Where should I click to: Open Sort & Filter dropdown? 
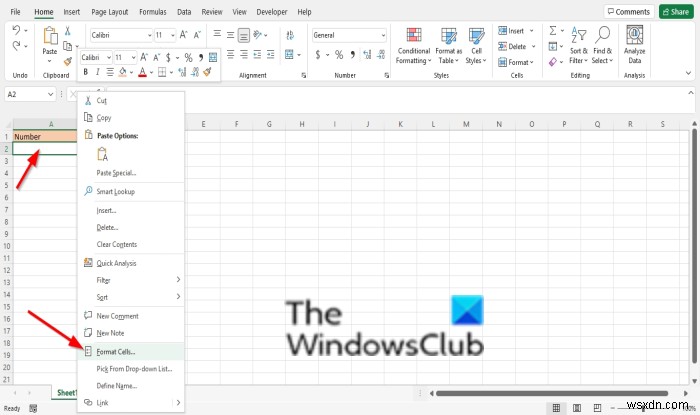point(579,46)
